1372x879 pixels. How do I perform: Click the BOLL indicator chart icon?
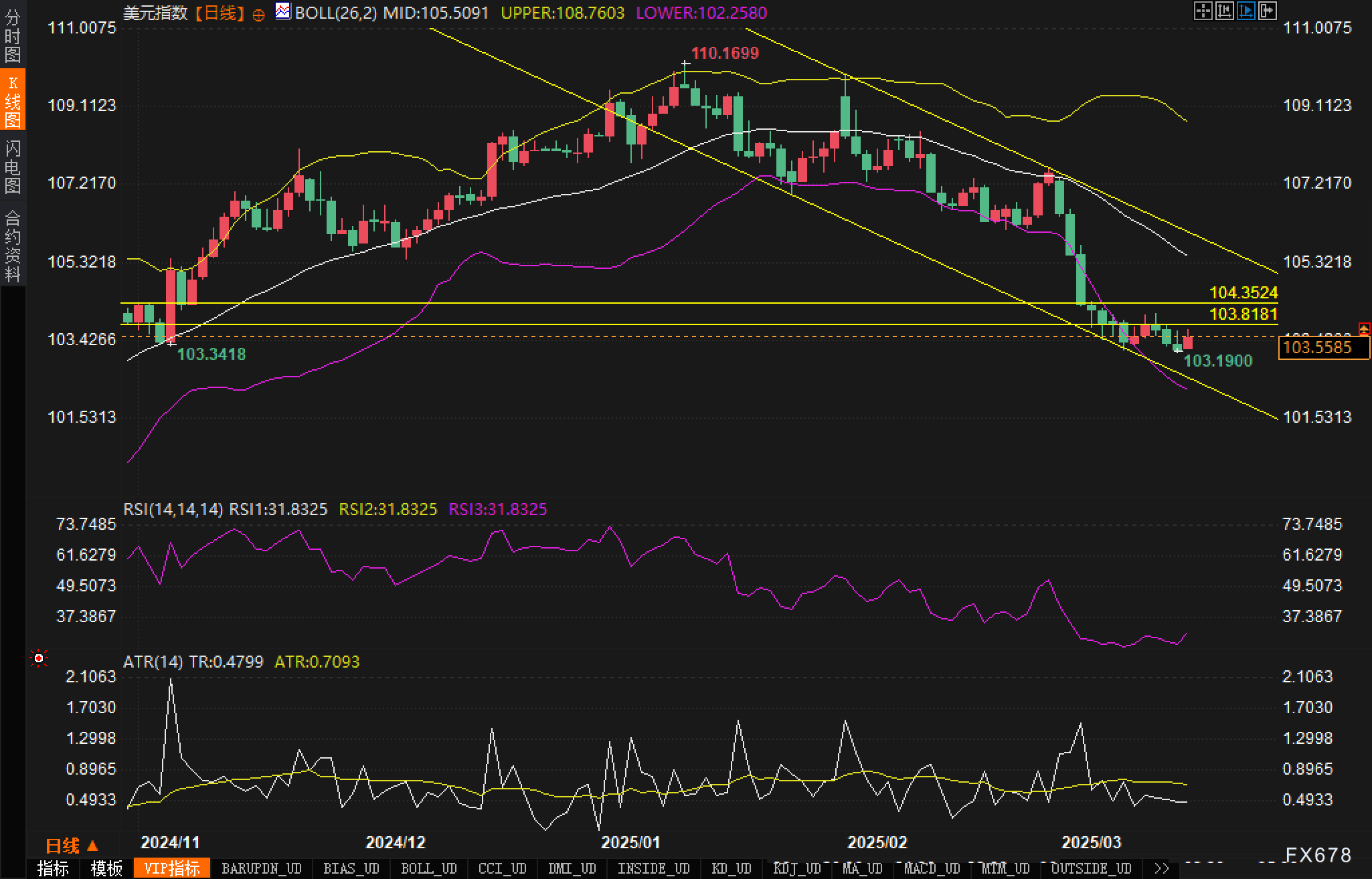tap(283, 11)
